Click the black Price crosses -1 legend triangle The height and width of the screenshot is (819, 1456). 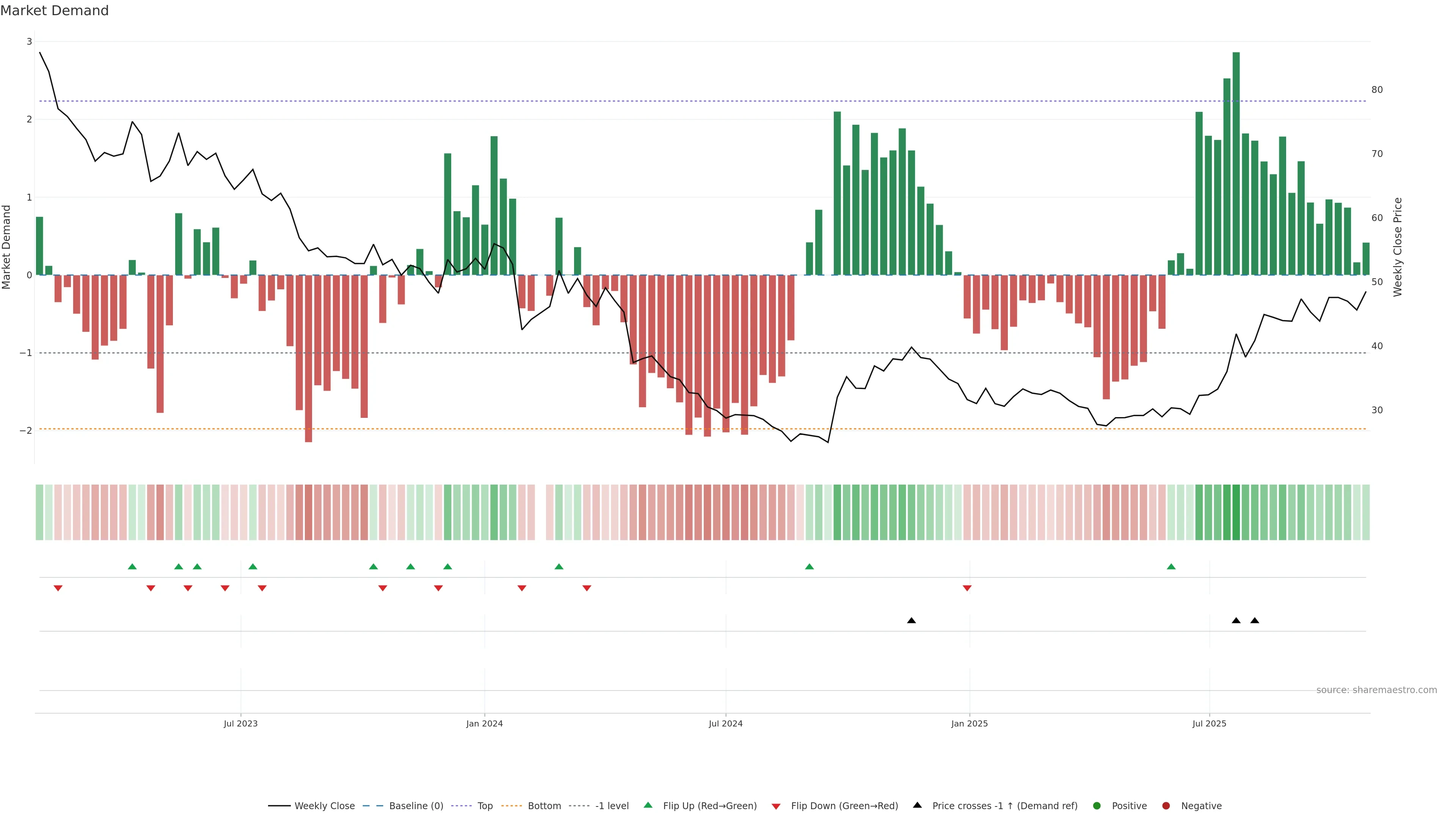917,805
